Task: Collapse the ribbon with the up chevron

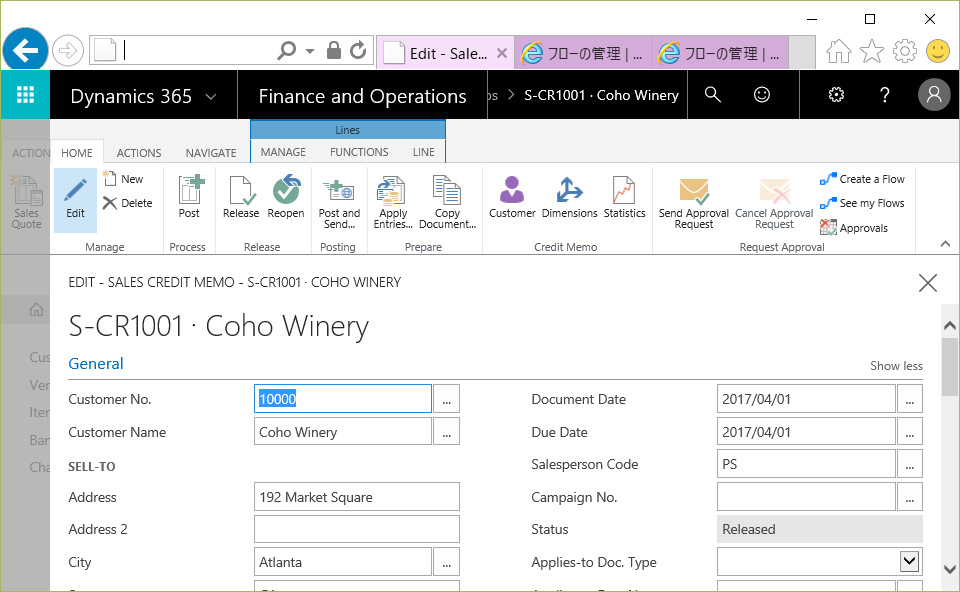Action: click(945, 244)
